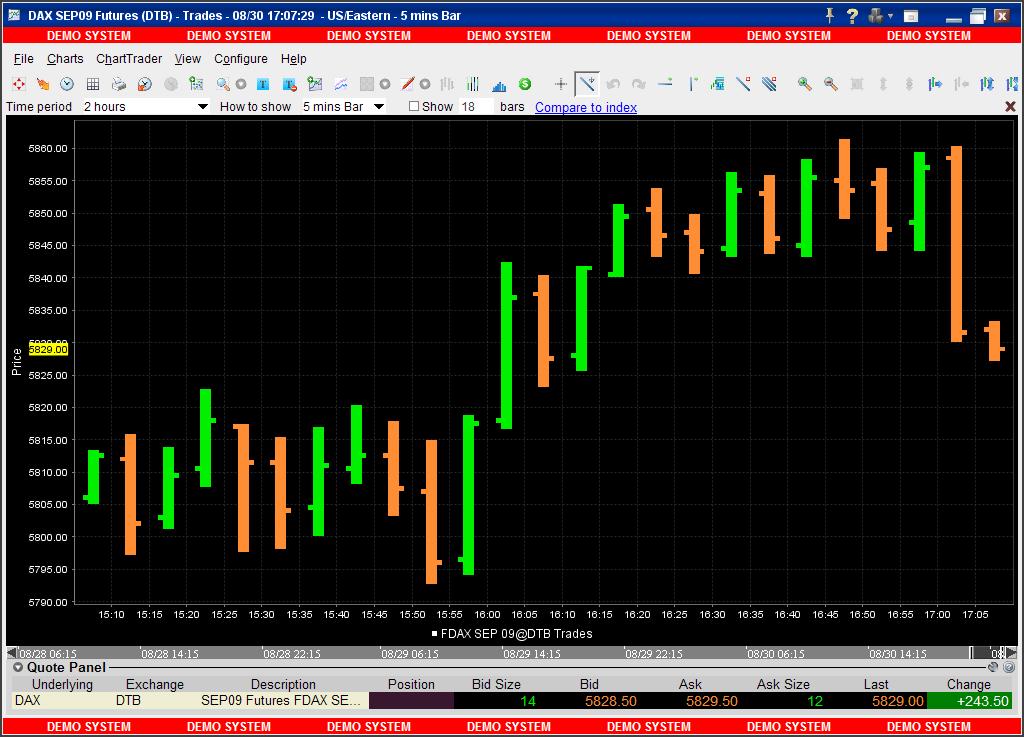Open the Configure menu

[x=240, y=59]
